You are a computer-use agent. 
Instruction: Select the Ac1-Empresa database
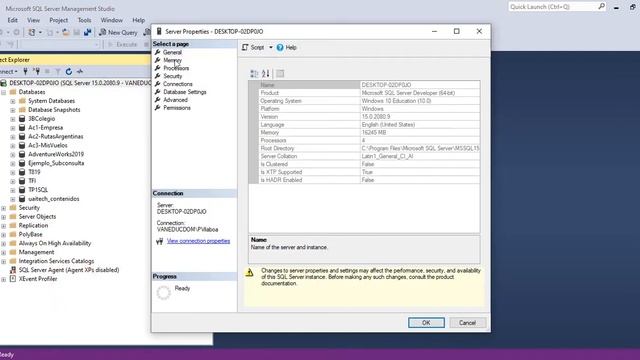[x=45, y=128]
